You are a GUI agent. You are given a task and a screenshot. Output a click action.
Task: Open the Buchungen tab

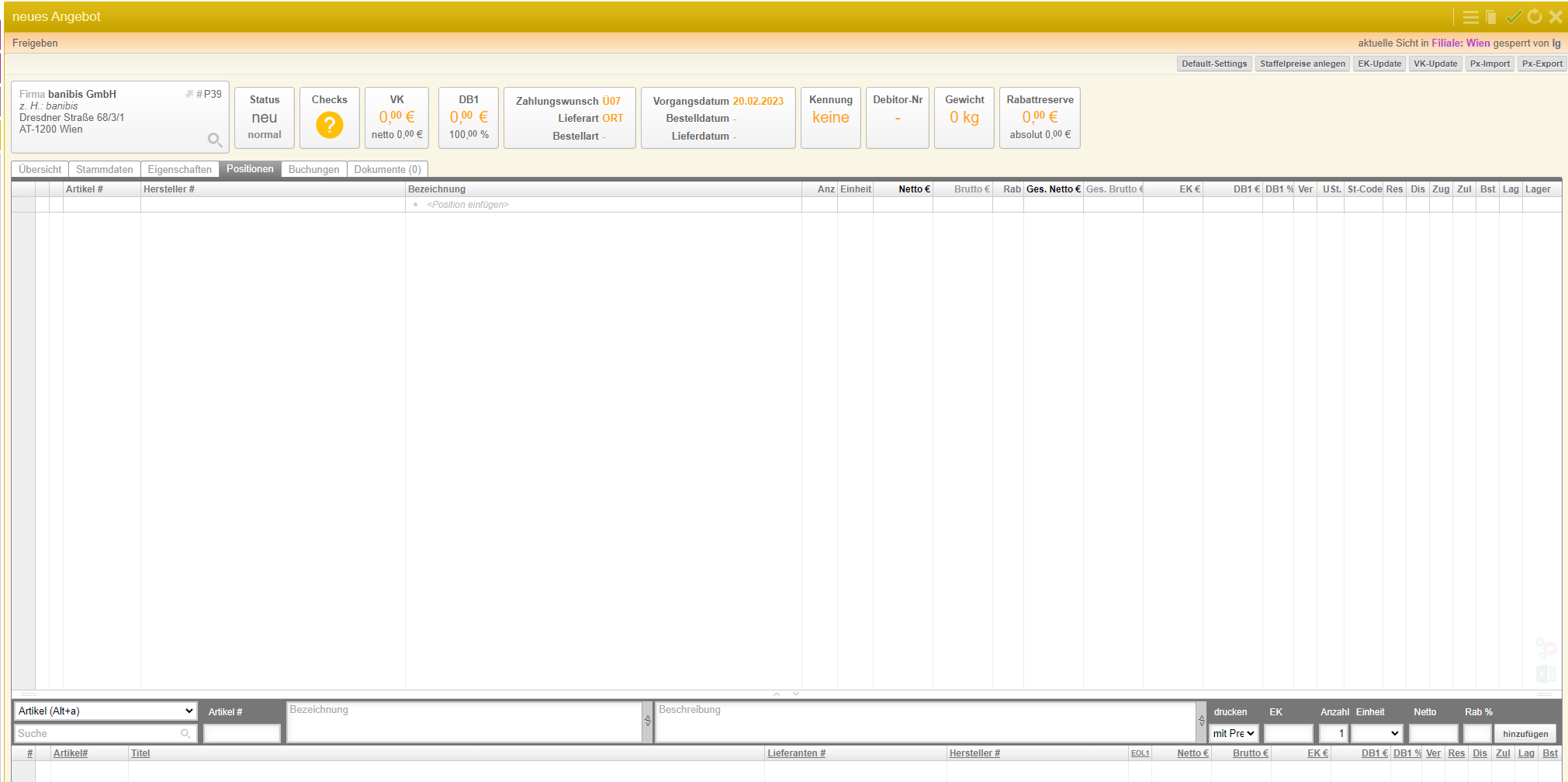pos(314,169)
